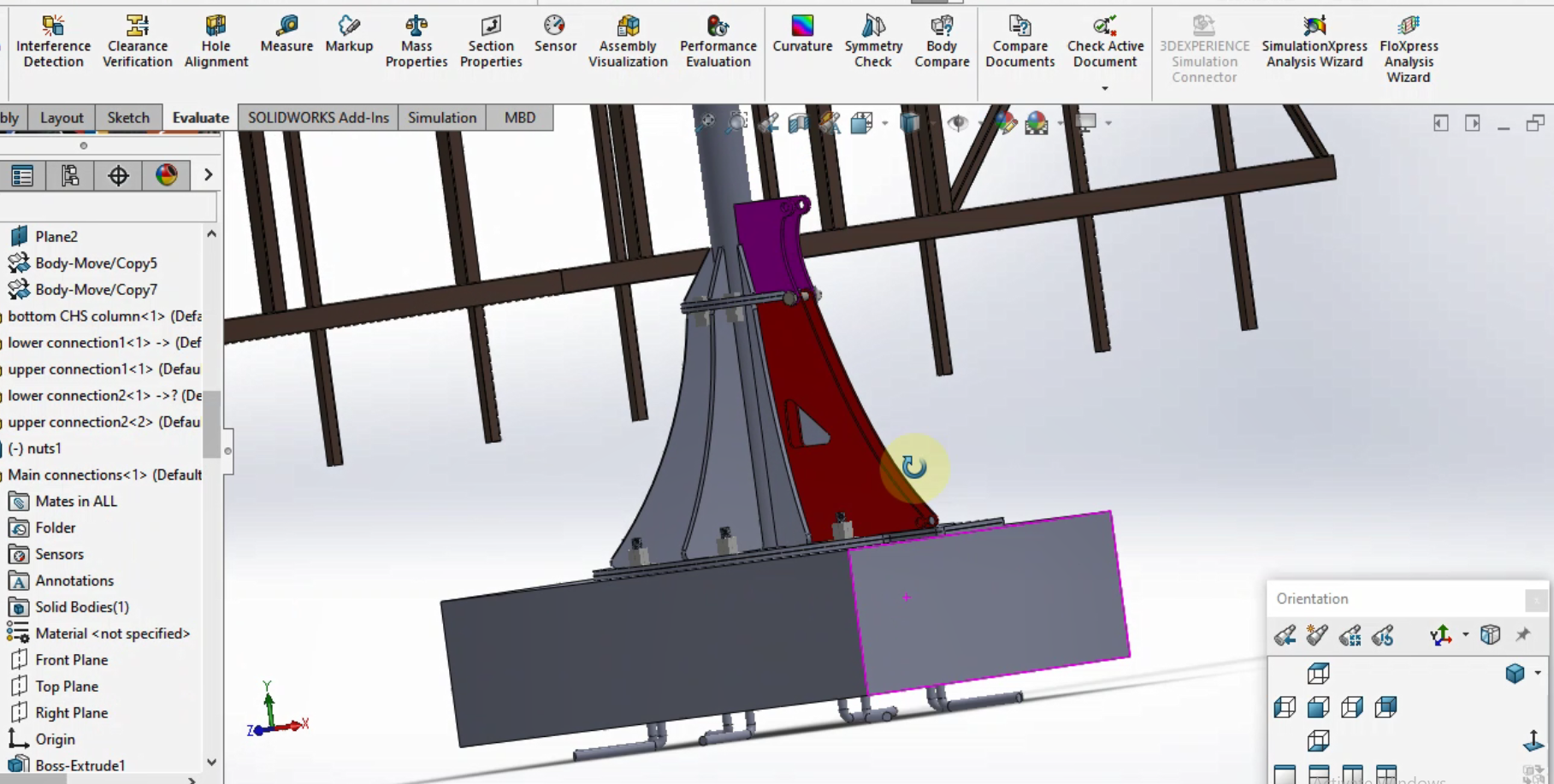Click Zoom to Area in viewport toolbar

click(x=736, y=123)
